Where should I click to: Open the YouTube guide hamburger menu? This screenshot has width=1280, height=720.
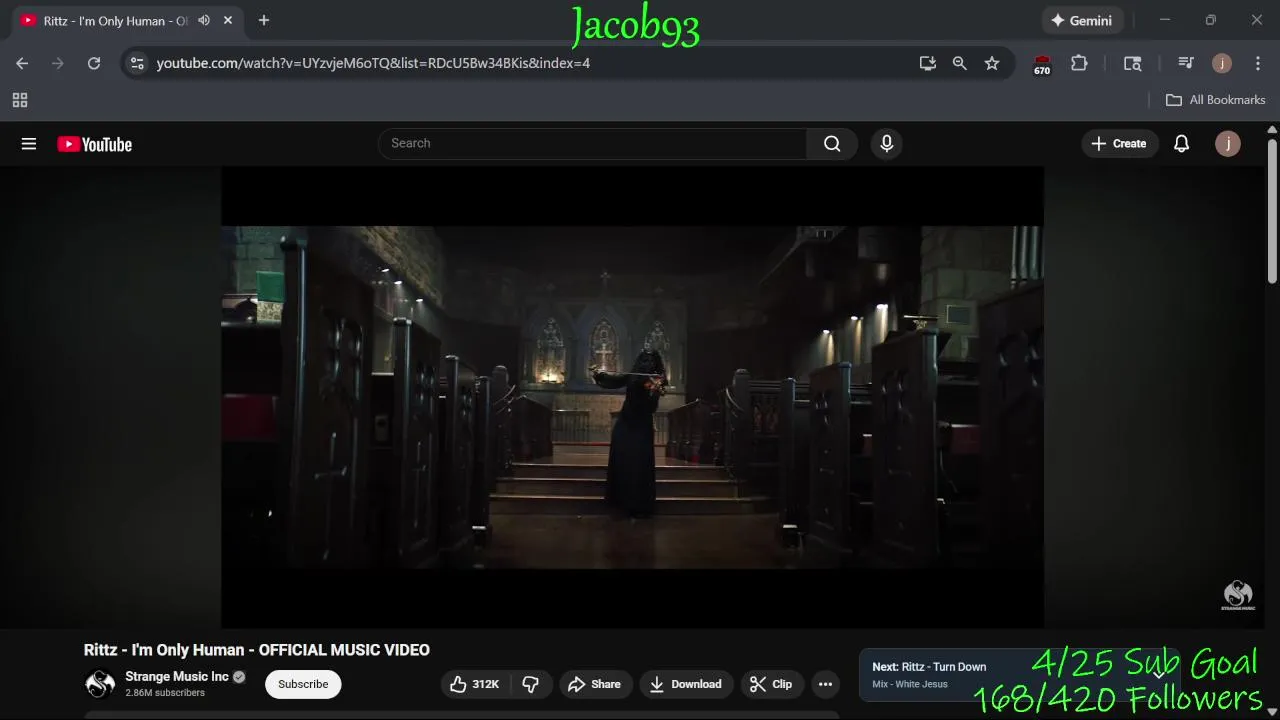pyautogui.click(x=29, y=144)
